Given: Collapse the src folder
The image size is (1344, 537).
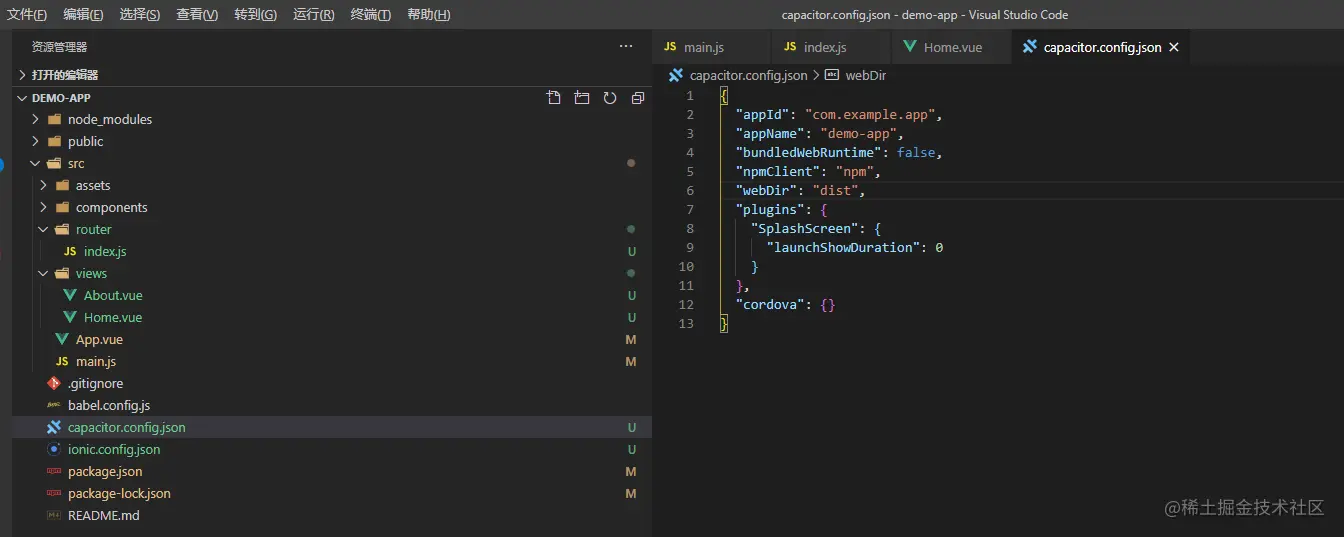Looking at the screenshot, I should pyautogui.click(x=36, y=163).
